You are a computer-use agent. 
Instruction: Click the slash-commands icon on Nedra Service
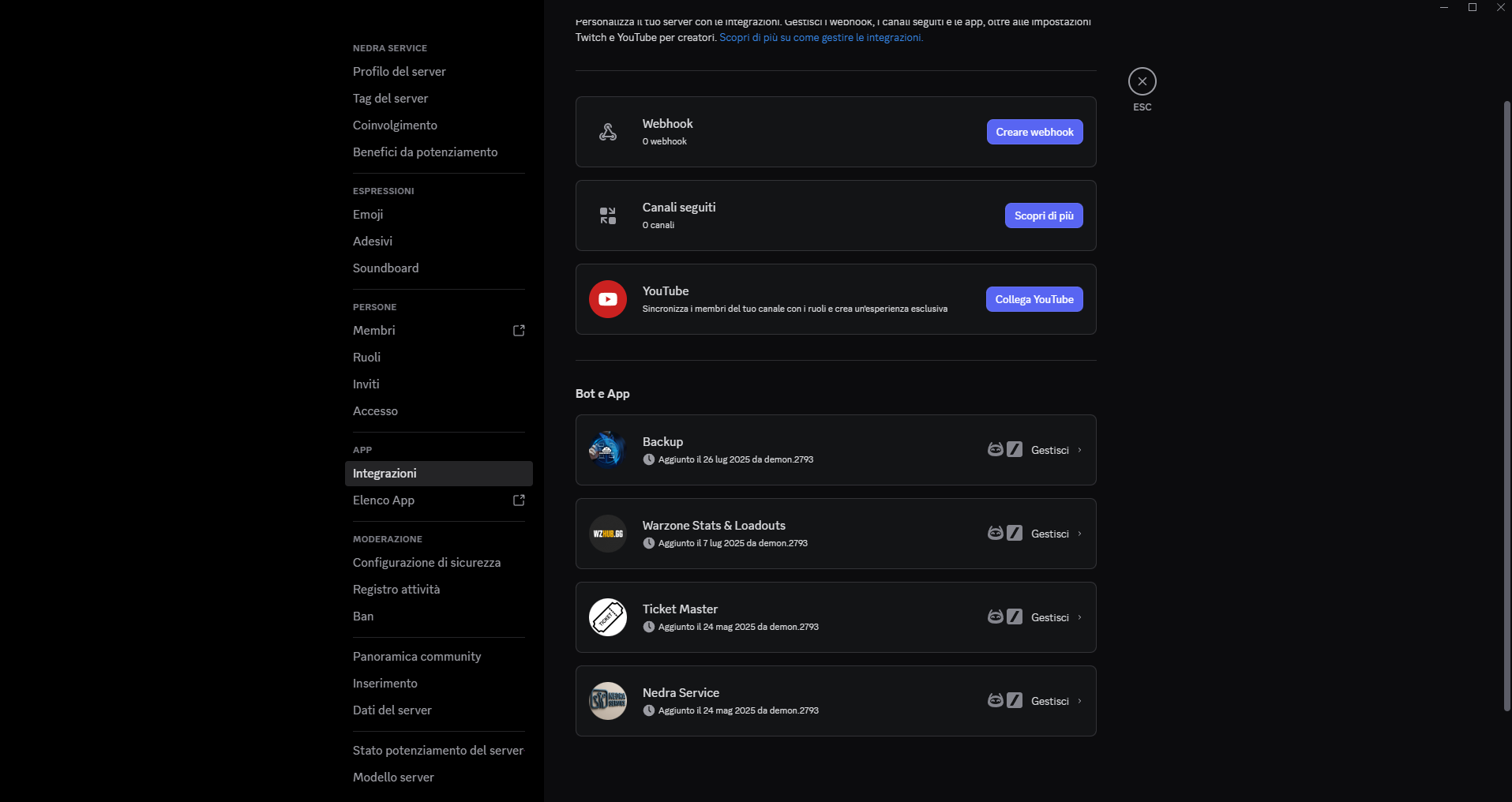coord(1015,700)
